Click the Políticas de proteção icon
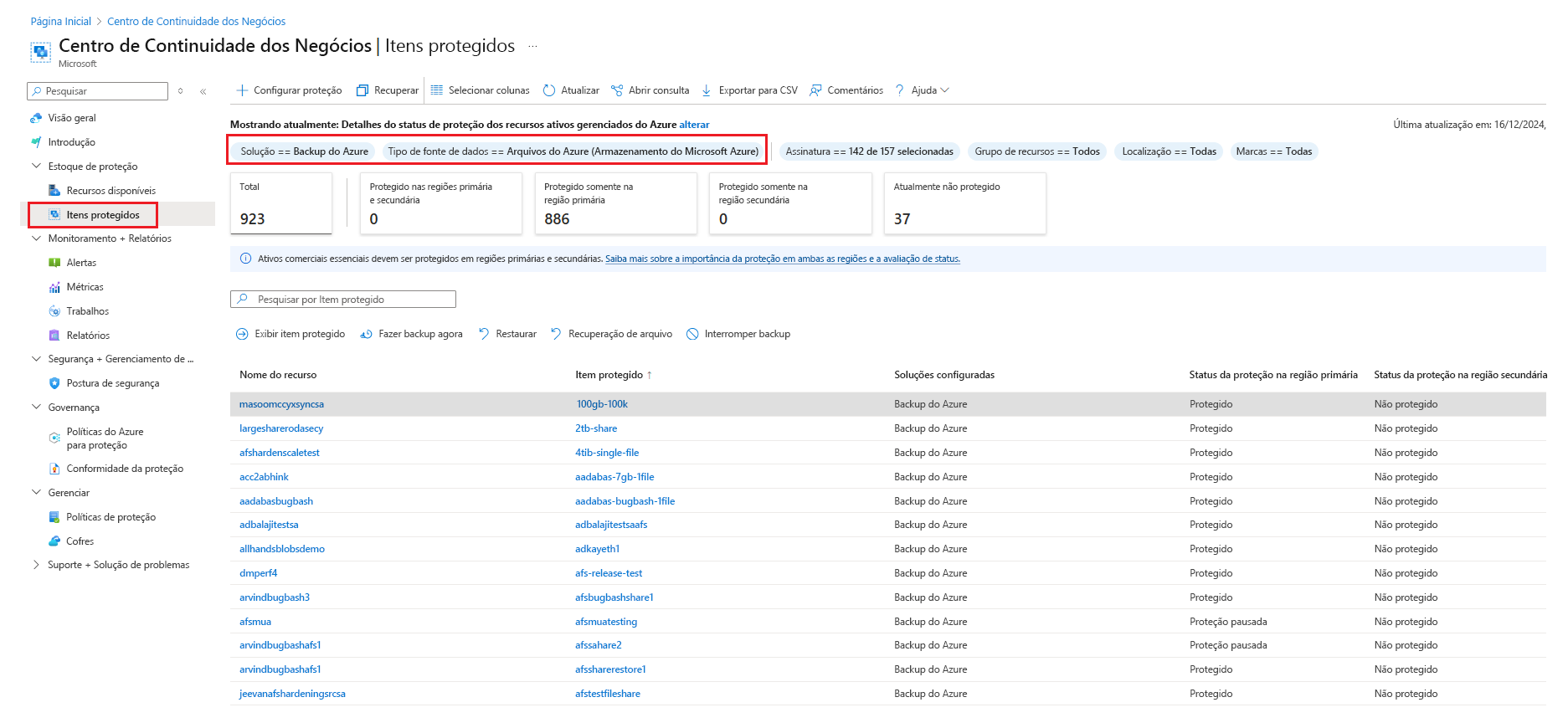 coord(54,517)
